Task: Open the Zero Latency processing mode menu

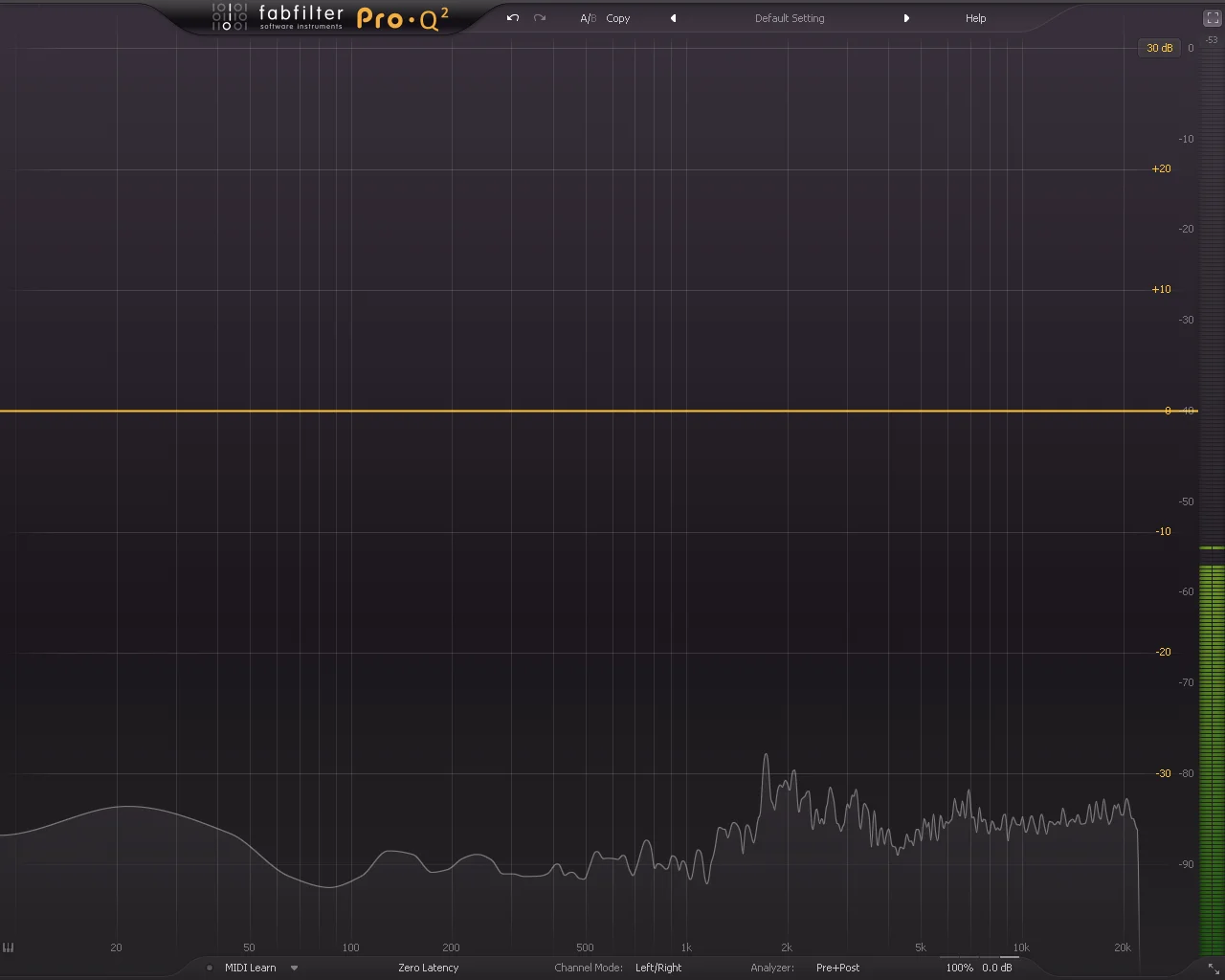Action: coord(429,968)
